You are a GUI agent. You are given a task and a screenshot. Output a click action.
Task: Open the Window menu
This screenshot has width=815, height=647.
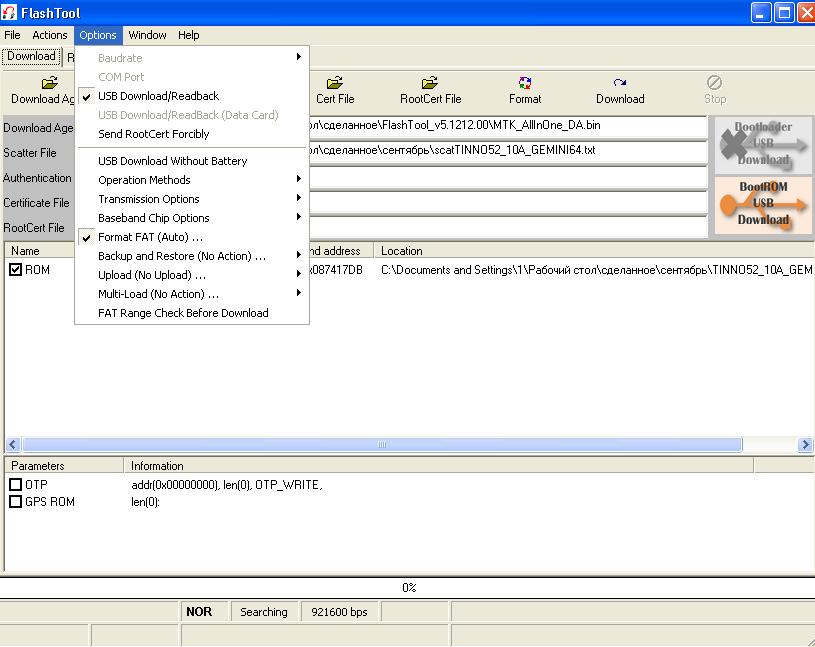(147, 35)
